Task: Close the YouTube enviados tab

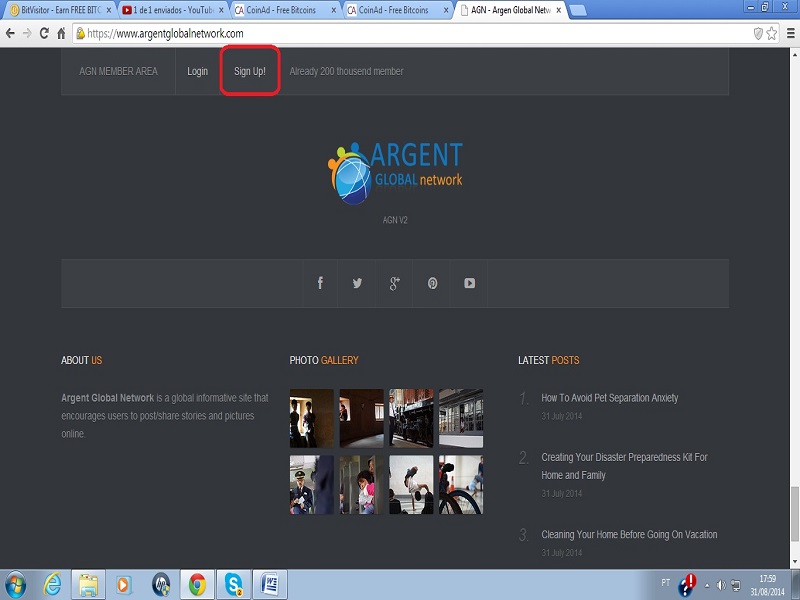Action: point(221,10)
